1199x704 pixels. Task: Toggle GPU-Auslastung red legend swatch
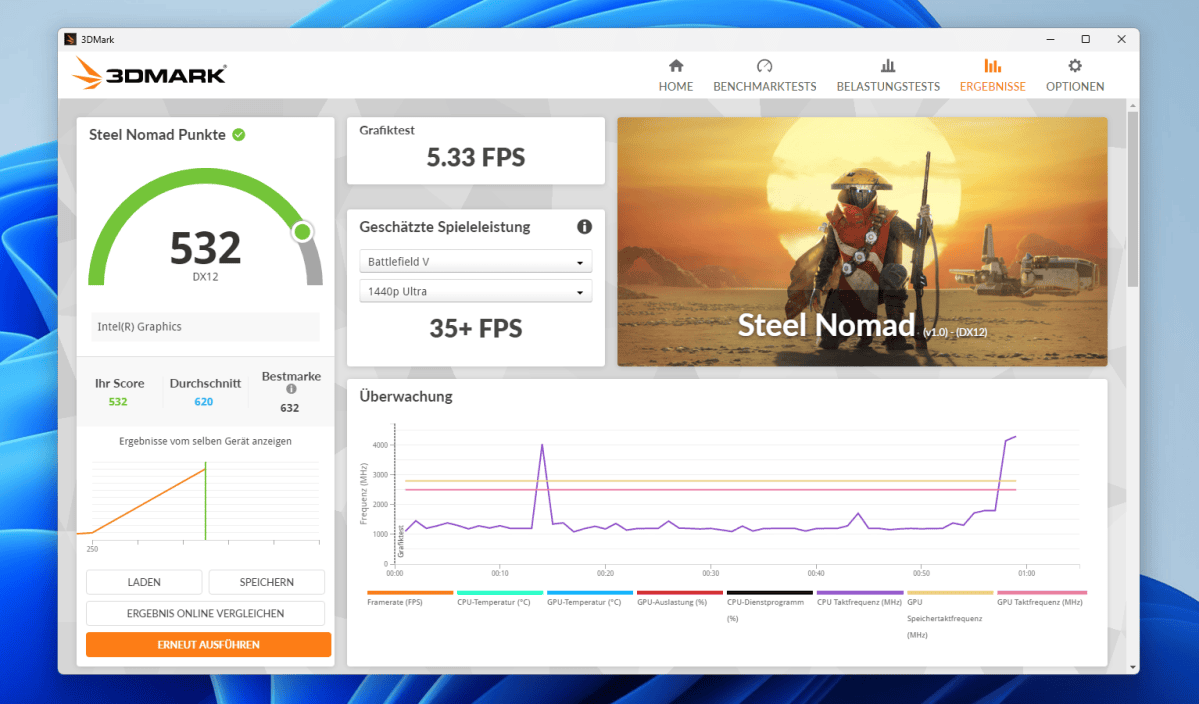pos(680,592)
